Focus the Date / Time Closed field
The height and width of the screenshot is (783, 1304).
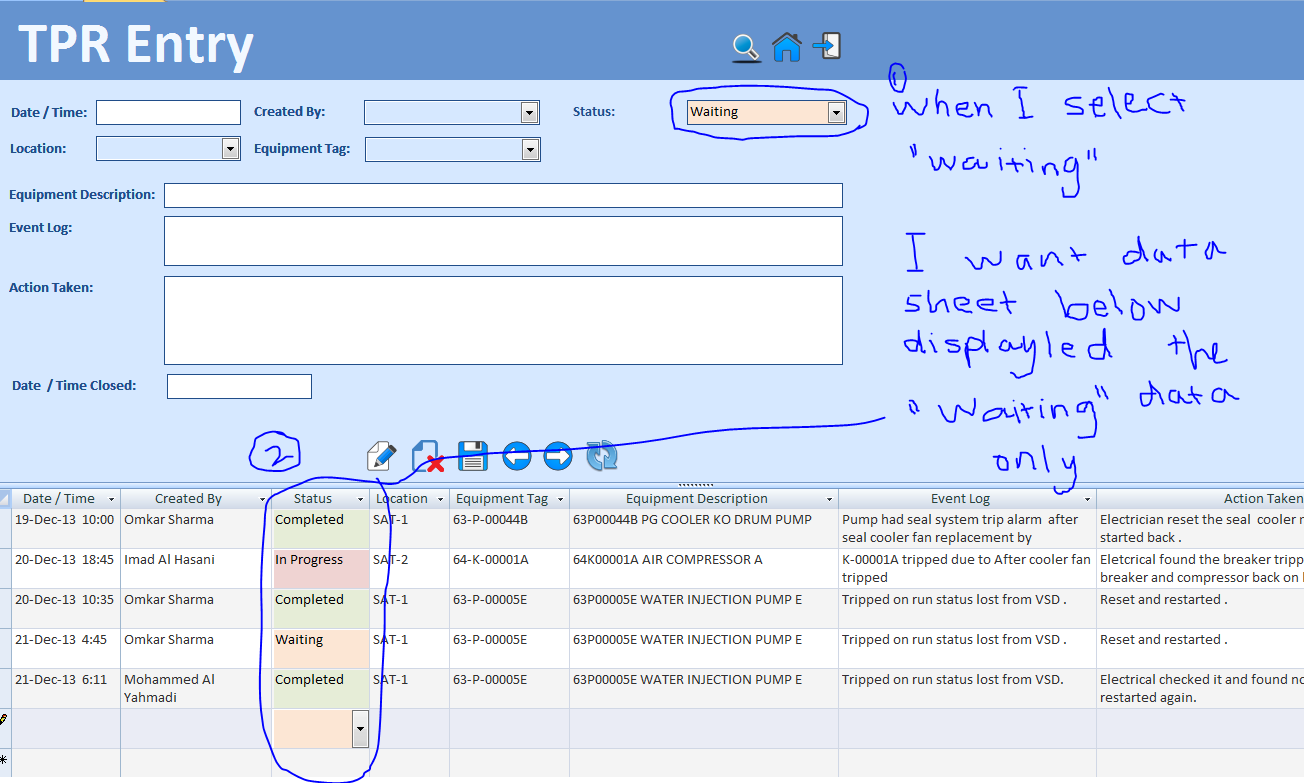(x=239, y=386)
